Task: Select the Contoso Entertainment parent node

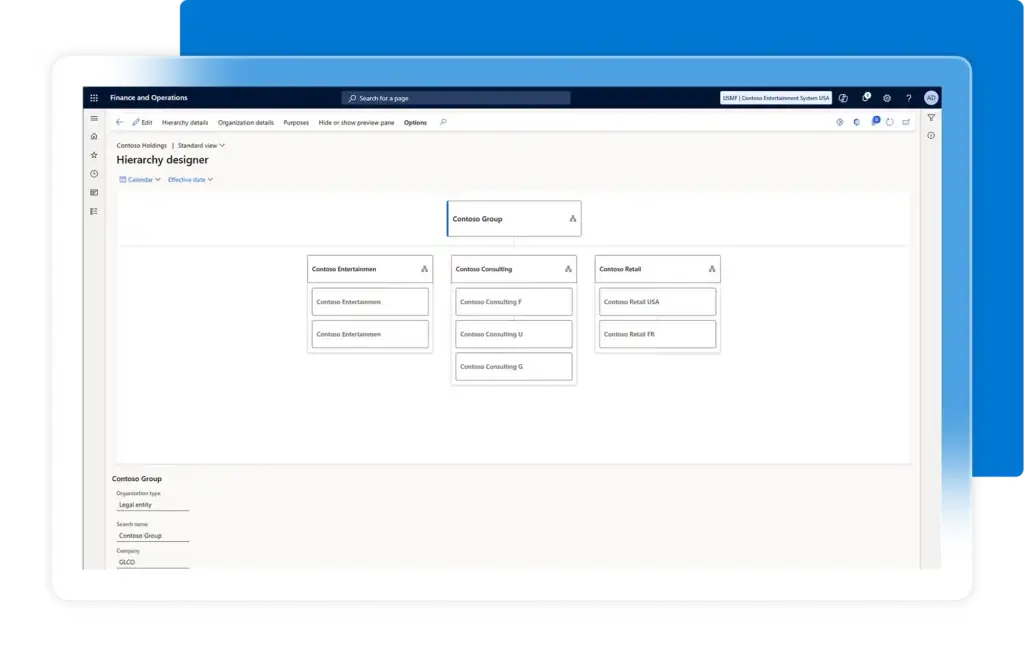Action: point(370,269)
